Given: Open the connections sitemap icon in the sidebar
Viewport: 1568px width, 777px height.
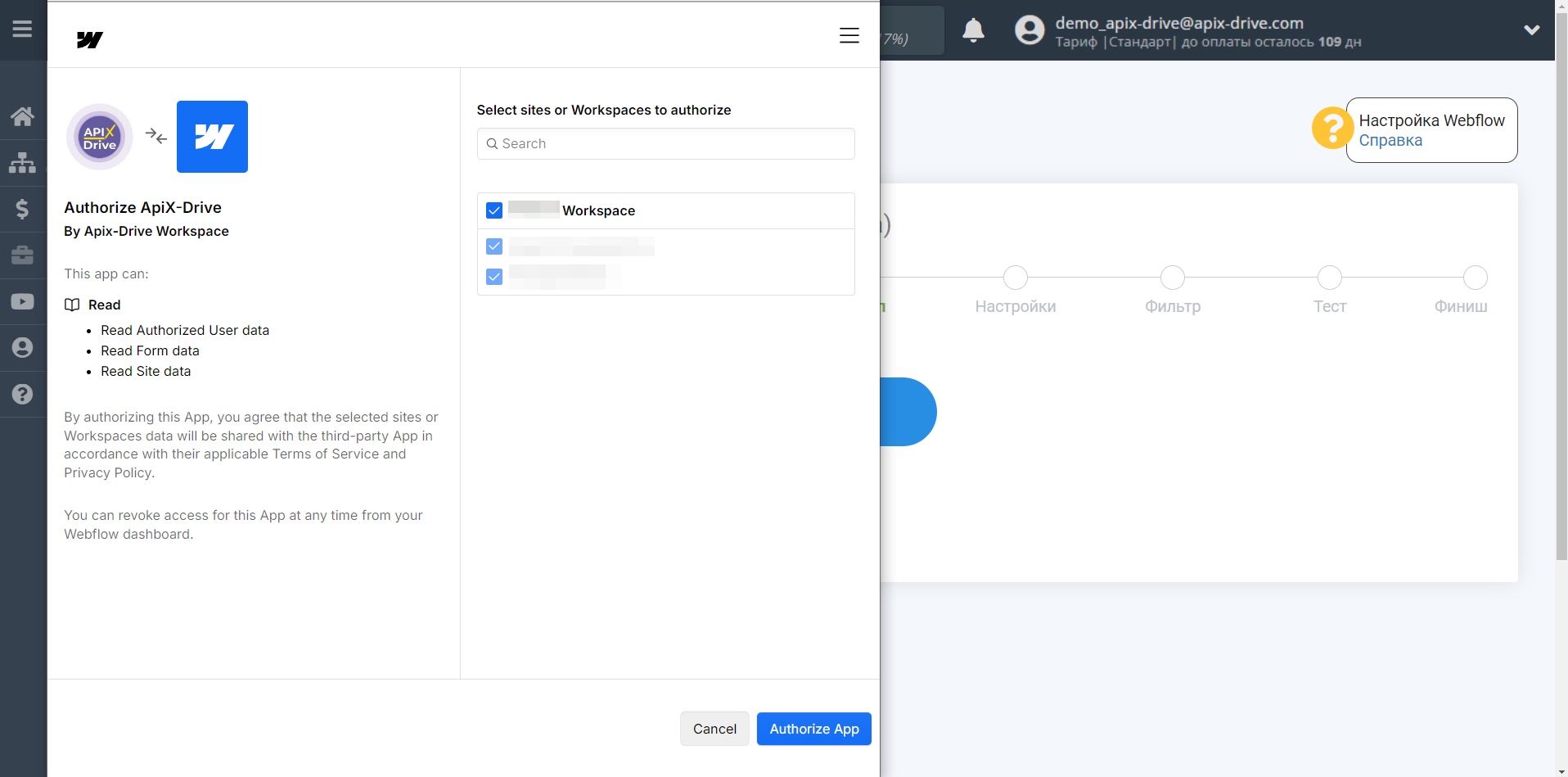Looking at the screenshot, I should (22, 163).
